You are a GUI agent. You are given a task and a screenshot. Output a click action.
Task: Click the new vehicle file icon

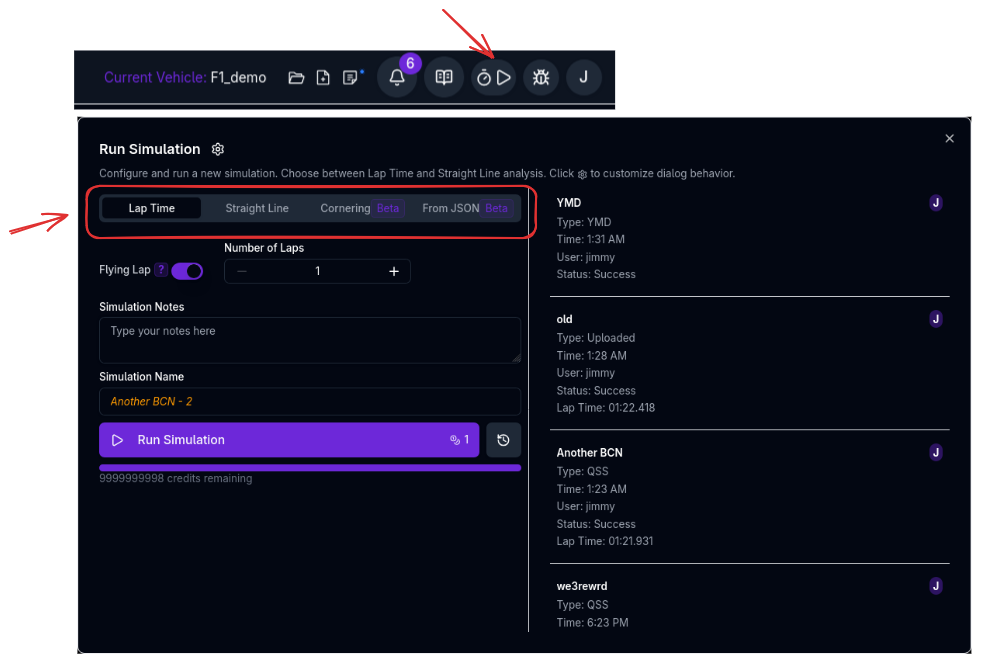[323, 78]
